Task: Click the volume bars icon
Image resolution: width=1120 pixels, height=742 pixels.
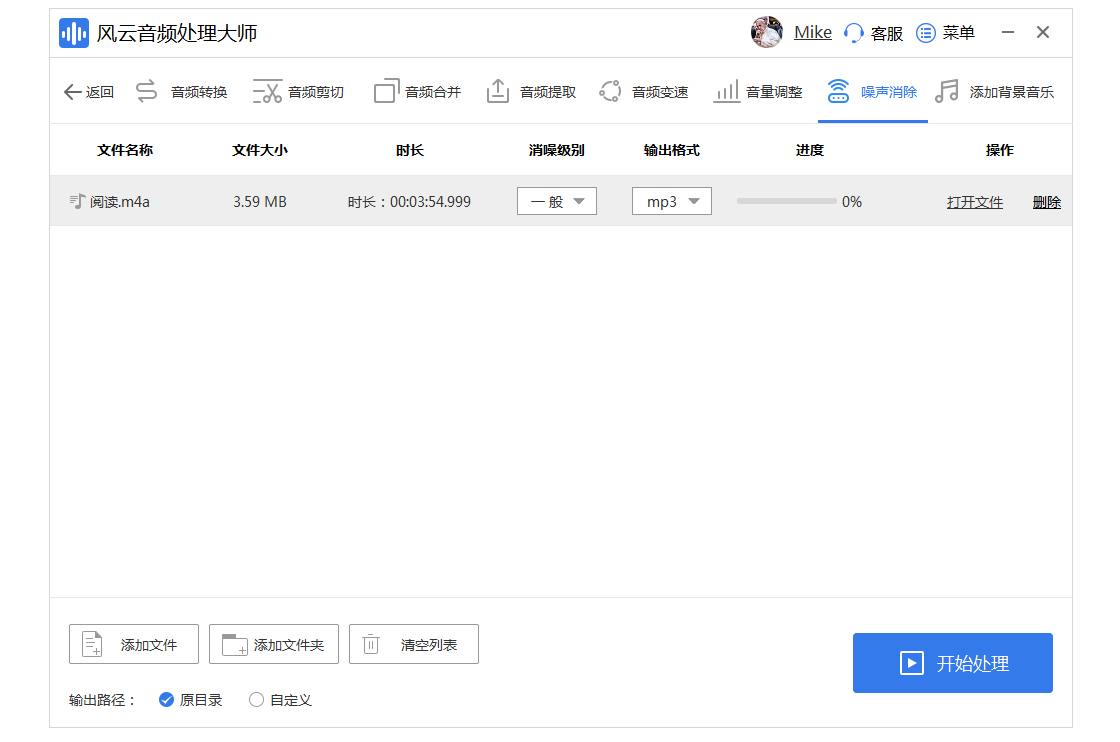Action: pos(726,91)
